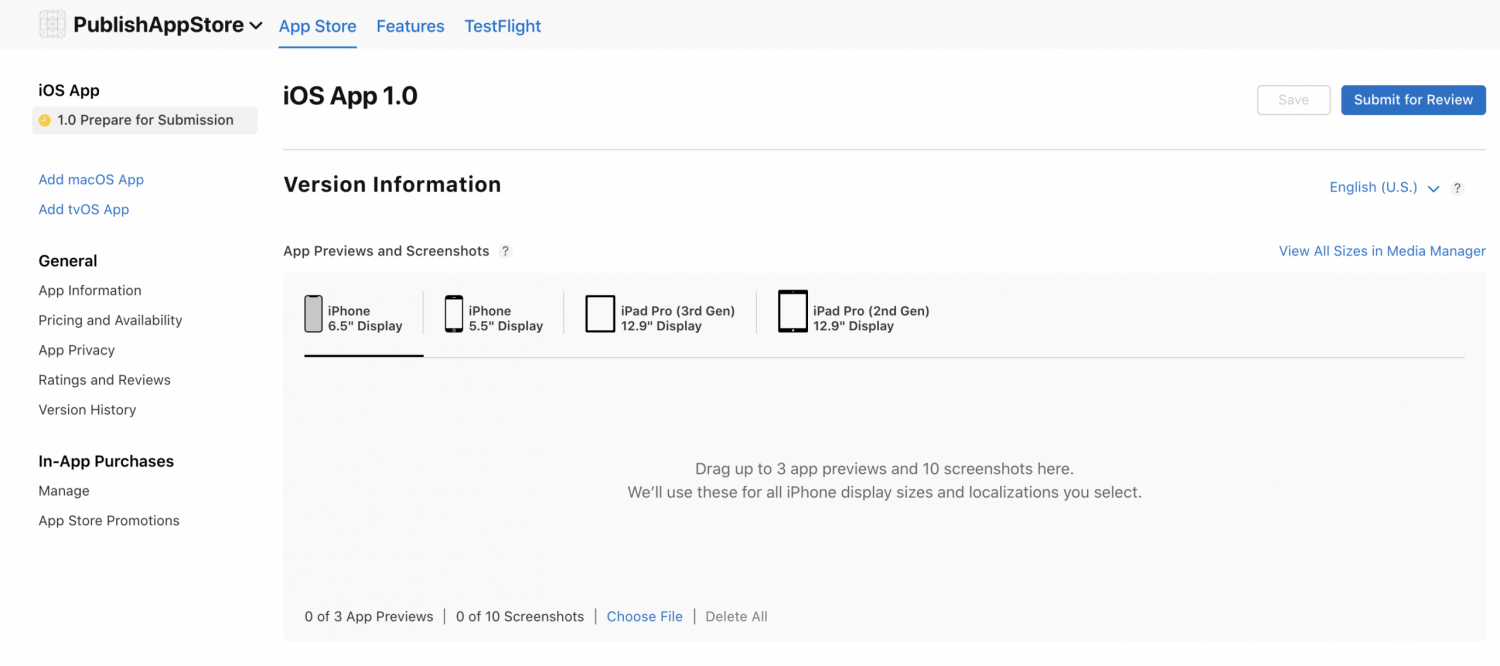Click the PublishAppStore logo icon
This screenshot has height=666, width=1500.
[52, 23]
